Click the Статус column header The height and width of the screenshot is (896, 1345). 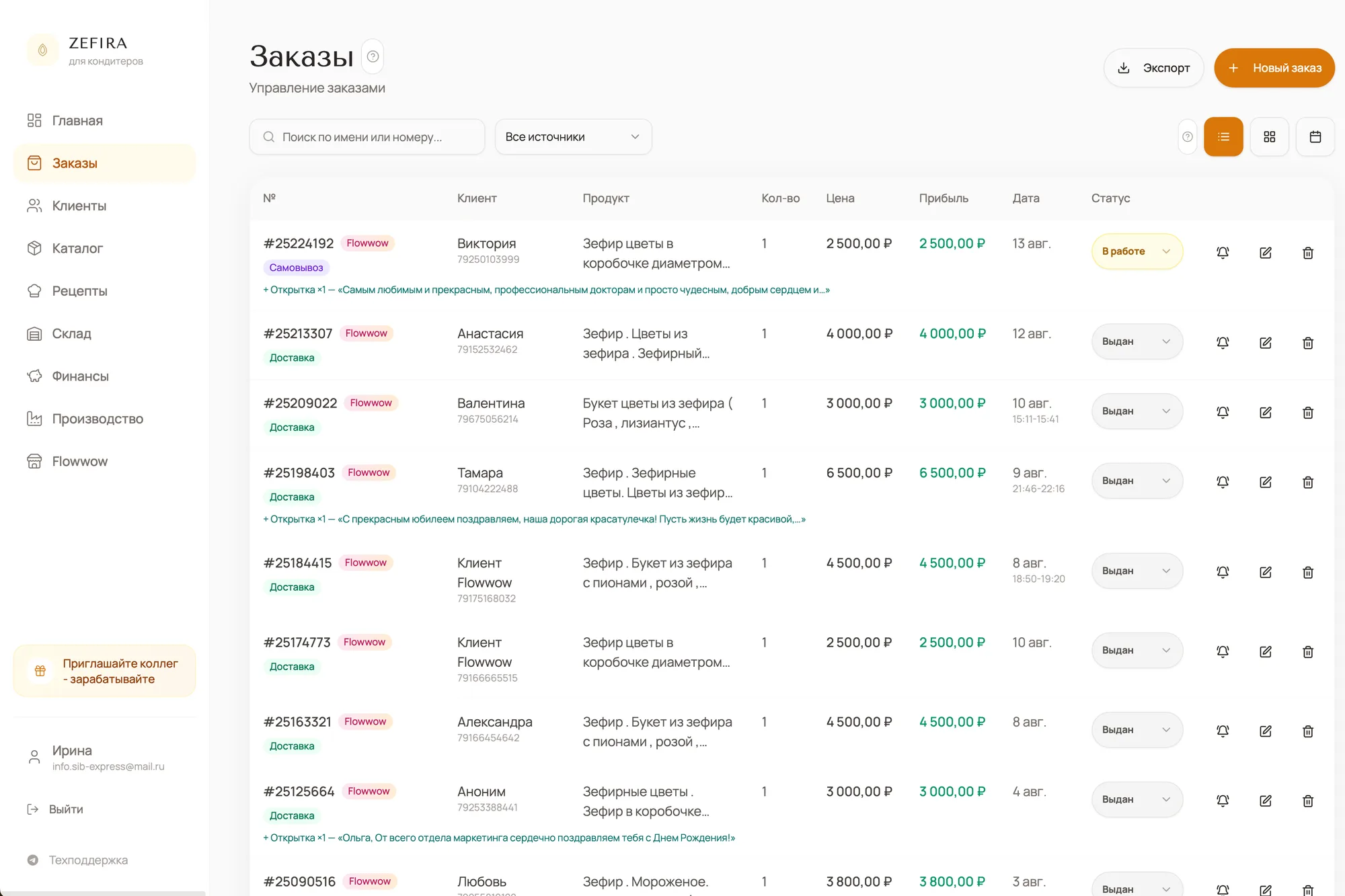tap(1110, 198)
